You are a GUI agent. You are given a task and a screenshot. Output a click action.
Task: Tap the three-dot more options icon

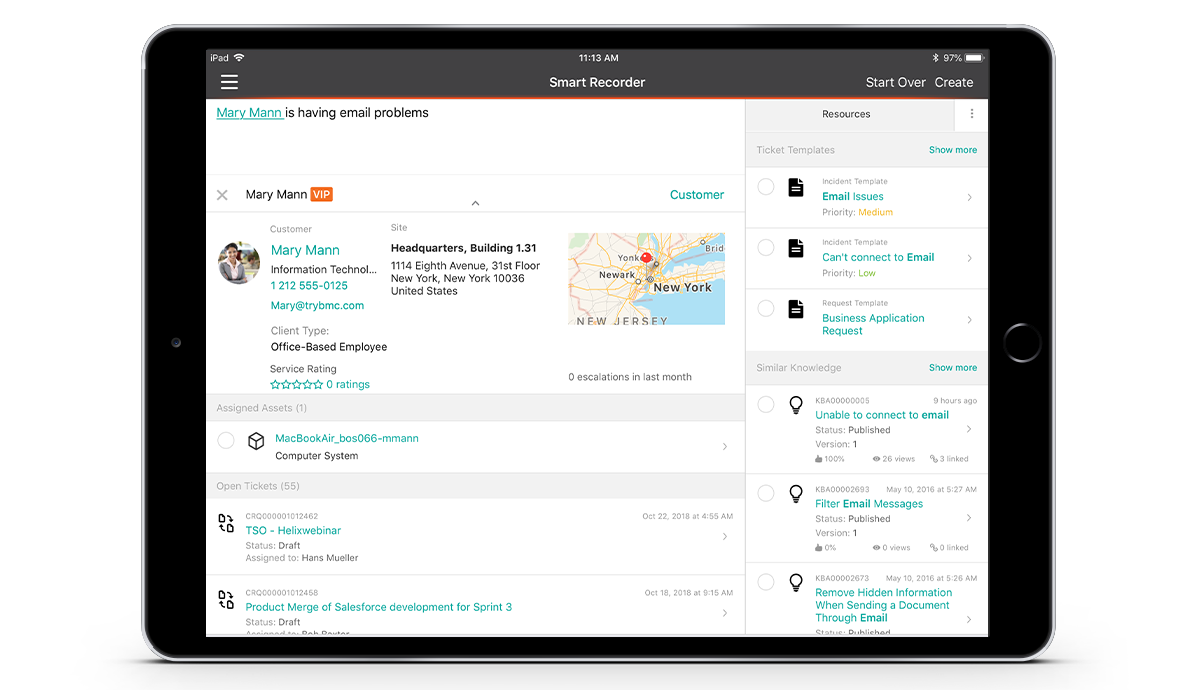pos(971,114)
